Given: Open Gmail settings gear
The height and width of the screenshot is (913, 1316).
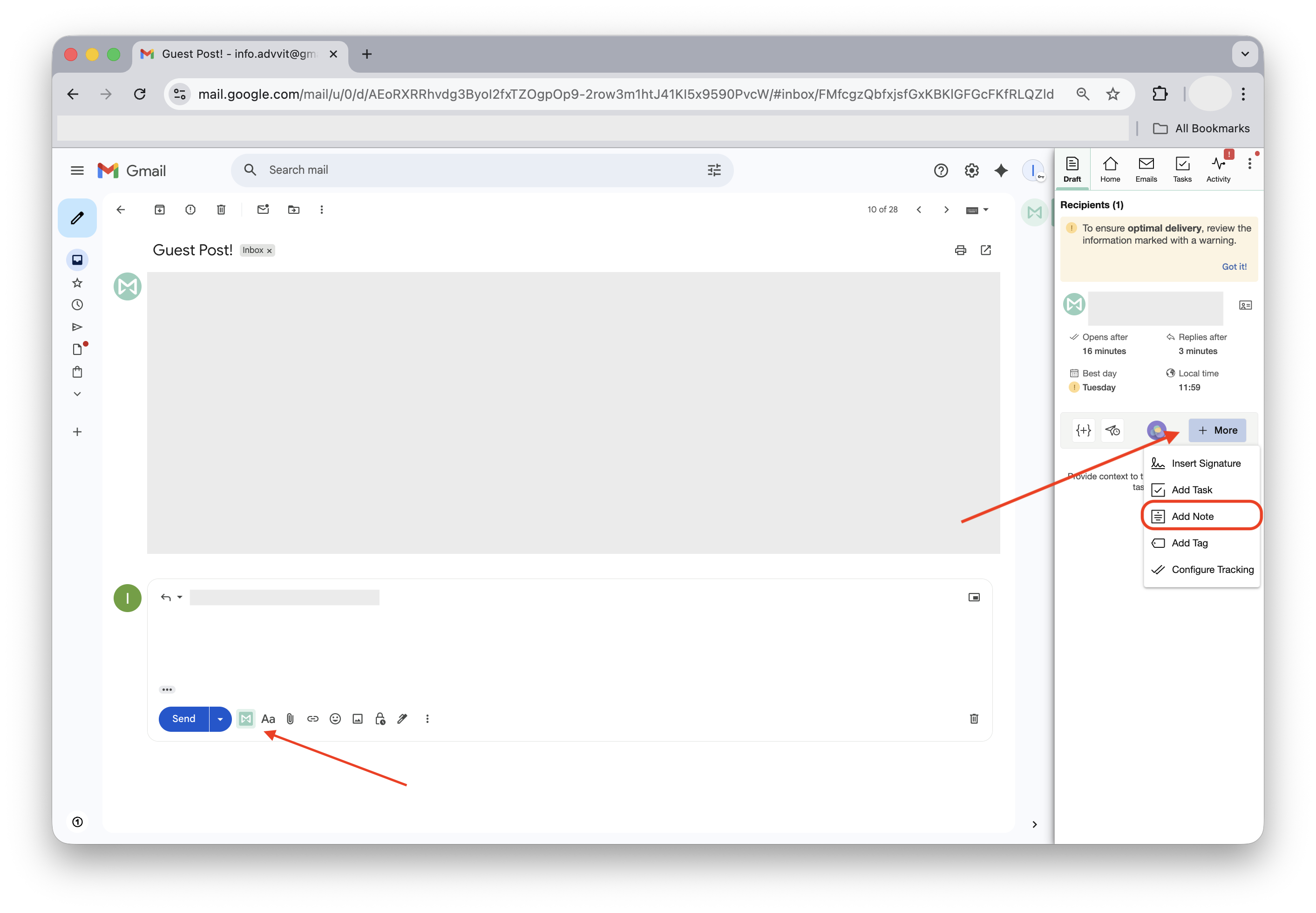Looking at the screenshot, I should tap(972, 170).
